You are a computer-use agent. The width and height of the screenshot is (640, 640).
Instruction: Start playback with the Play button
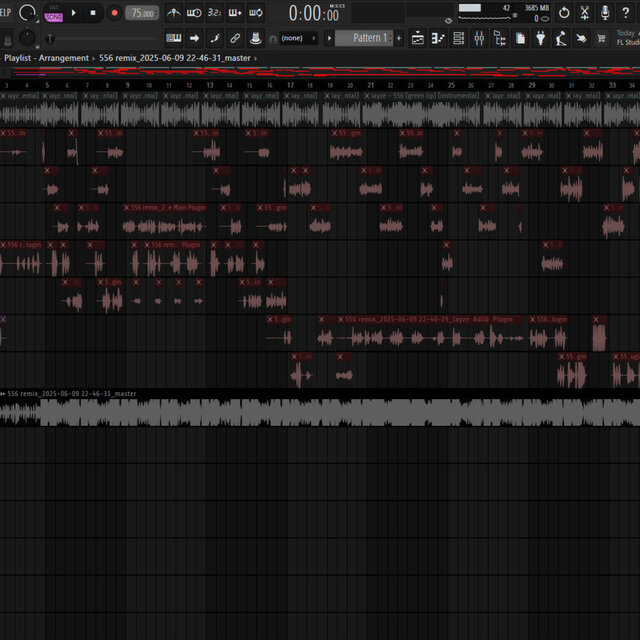73,13
